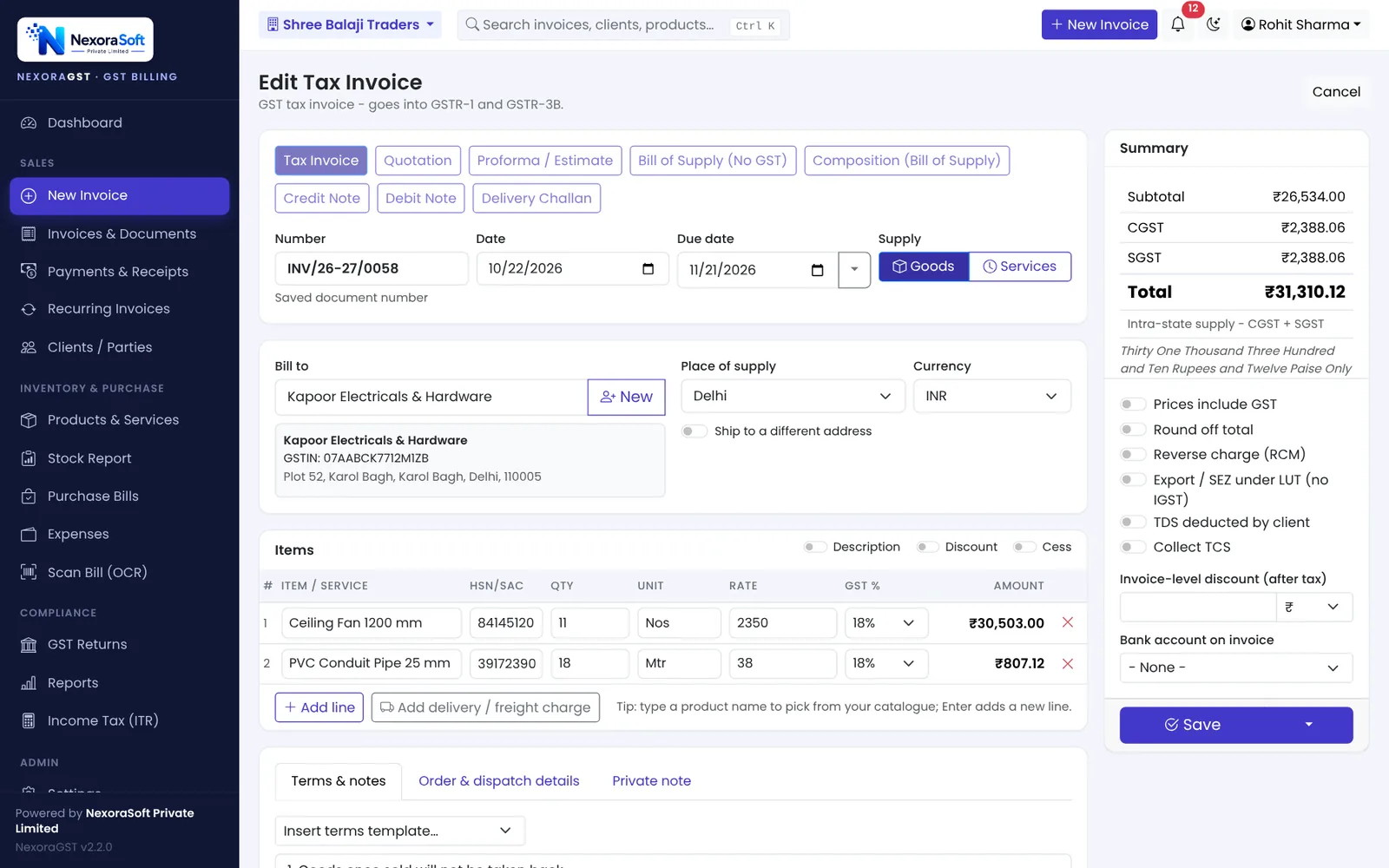Enable Reverse charge (RCM)
Image resolution: width=1389 pixels, height=868 pixels.
pyautogui.click(x=1132, y=455)
